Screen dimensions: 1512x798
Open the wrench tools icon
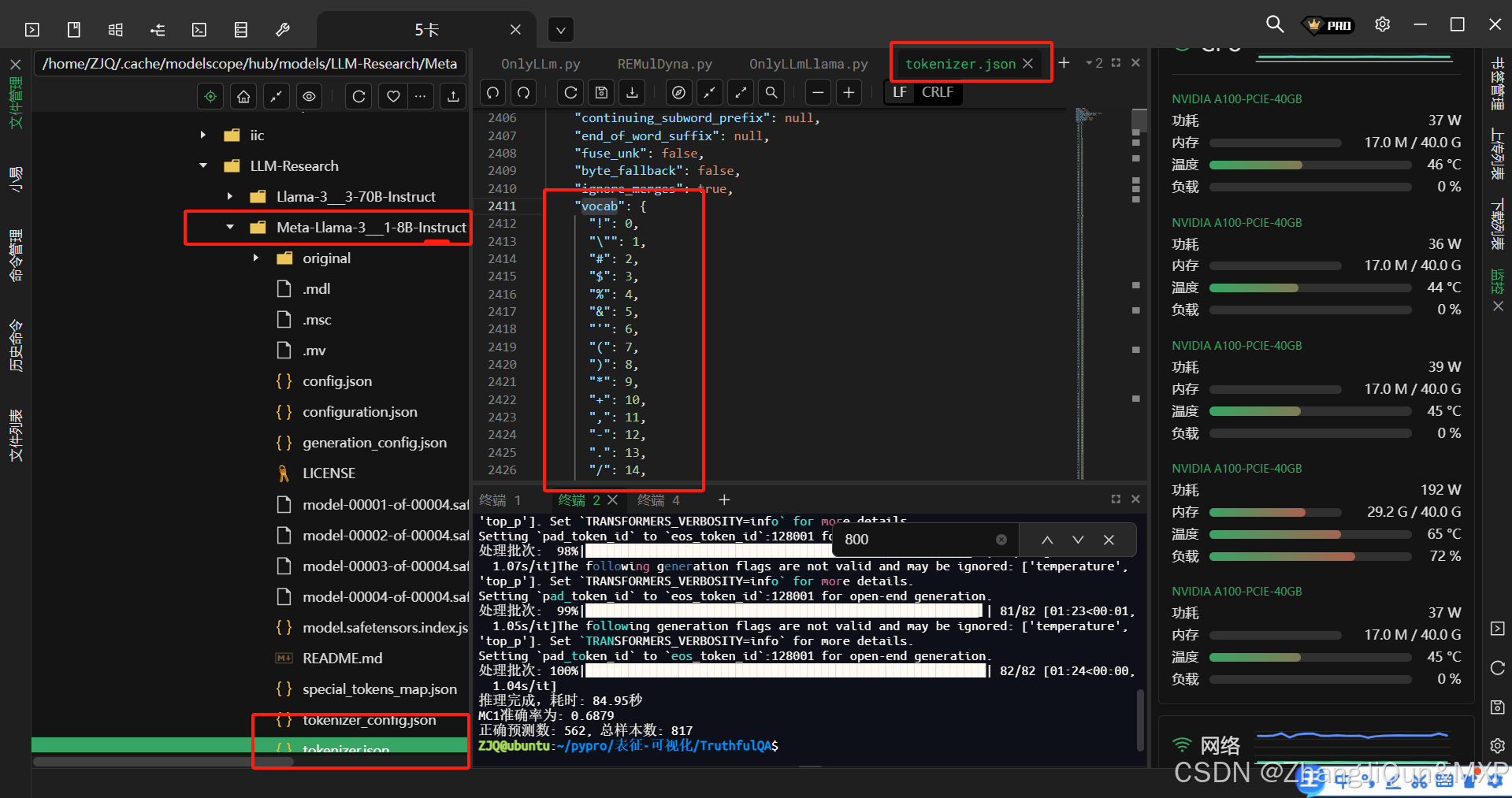click(283, 30)
